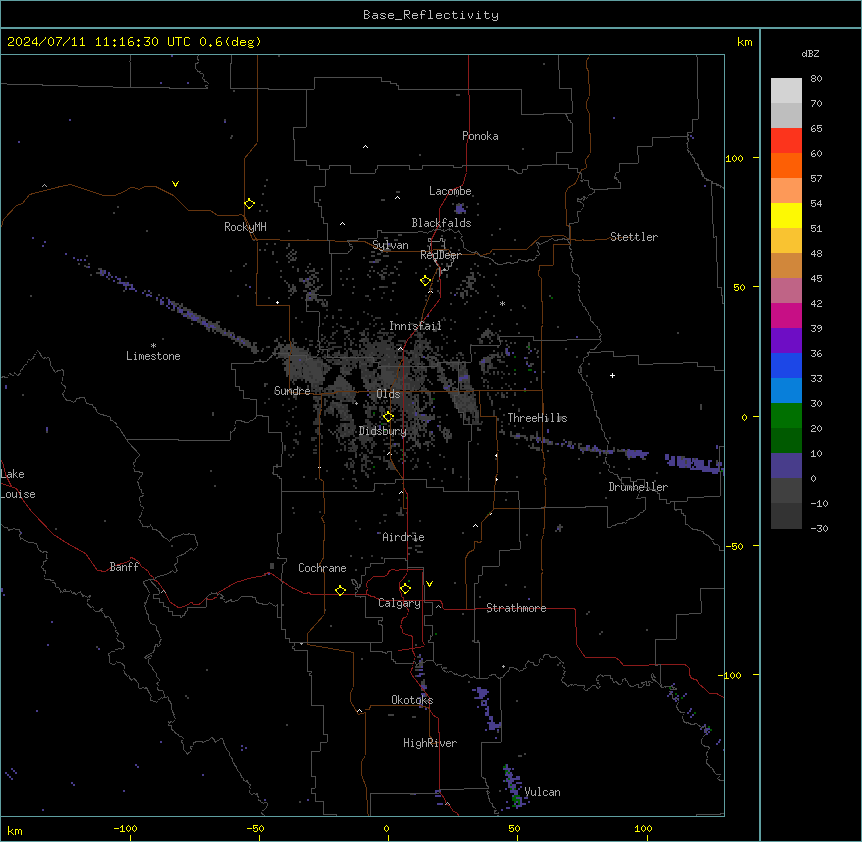This screenshot has width=862, height=842.
Task: Click the yellow diamond marker below Cochrane
Action: [x=340, y=590]
